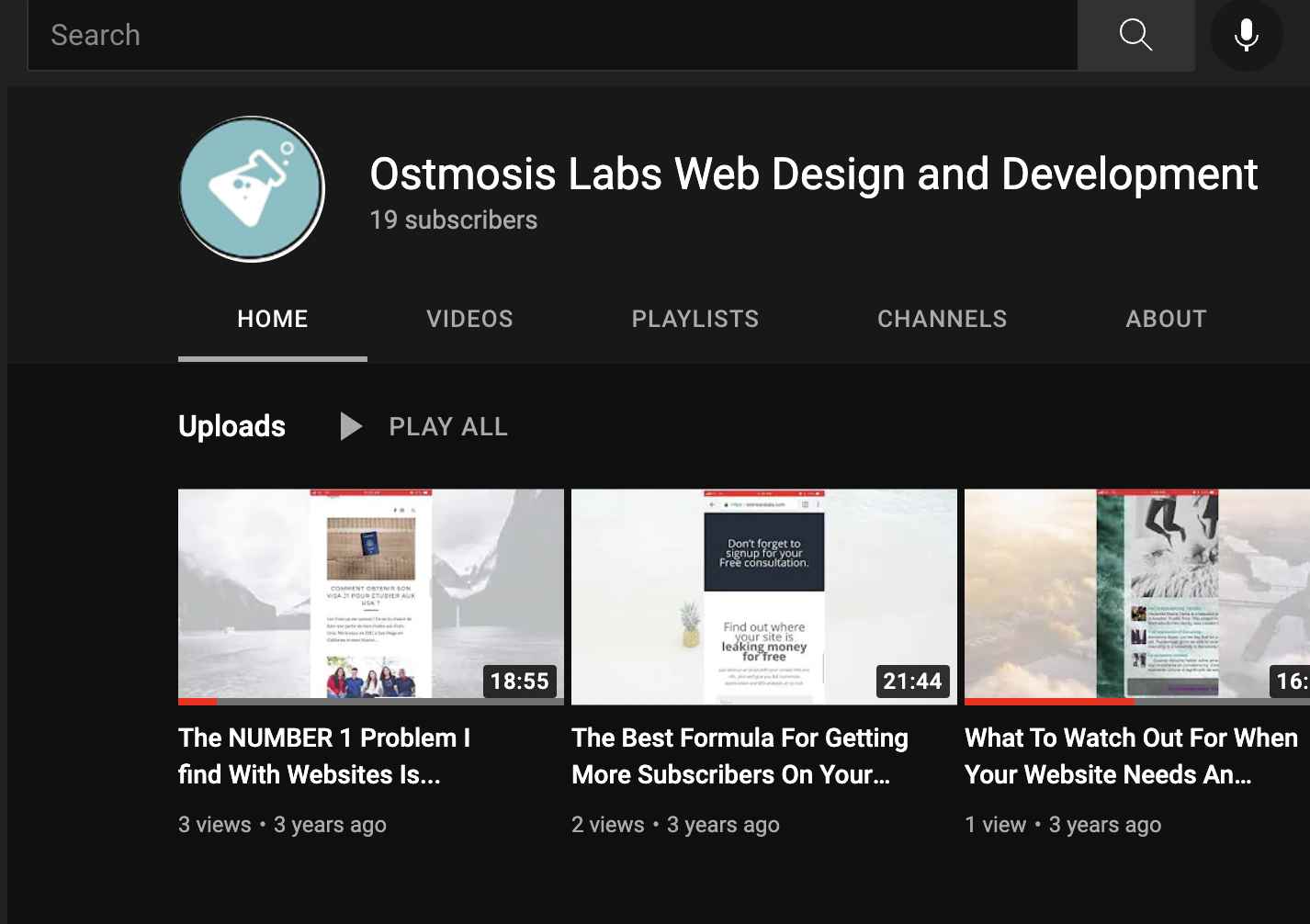This screenshot has width=1310, height=924.
Task: Go to the Channels tab
Action: [943, 319]
